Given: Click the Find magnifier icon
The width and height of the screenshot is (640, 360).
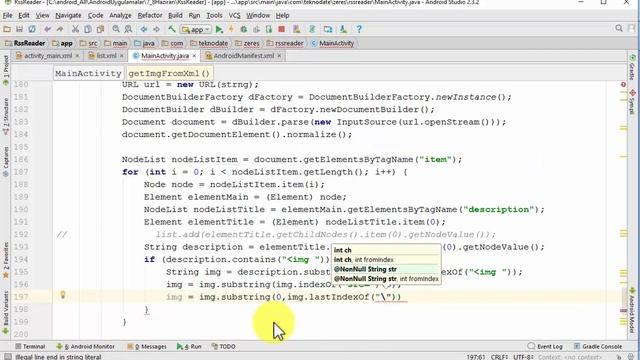Looking at the screenshot, I should click(x=116, y=29).
